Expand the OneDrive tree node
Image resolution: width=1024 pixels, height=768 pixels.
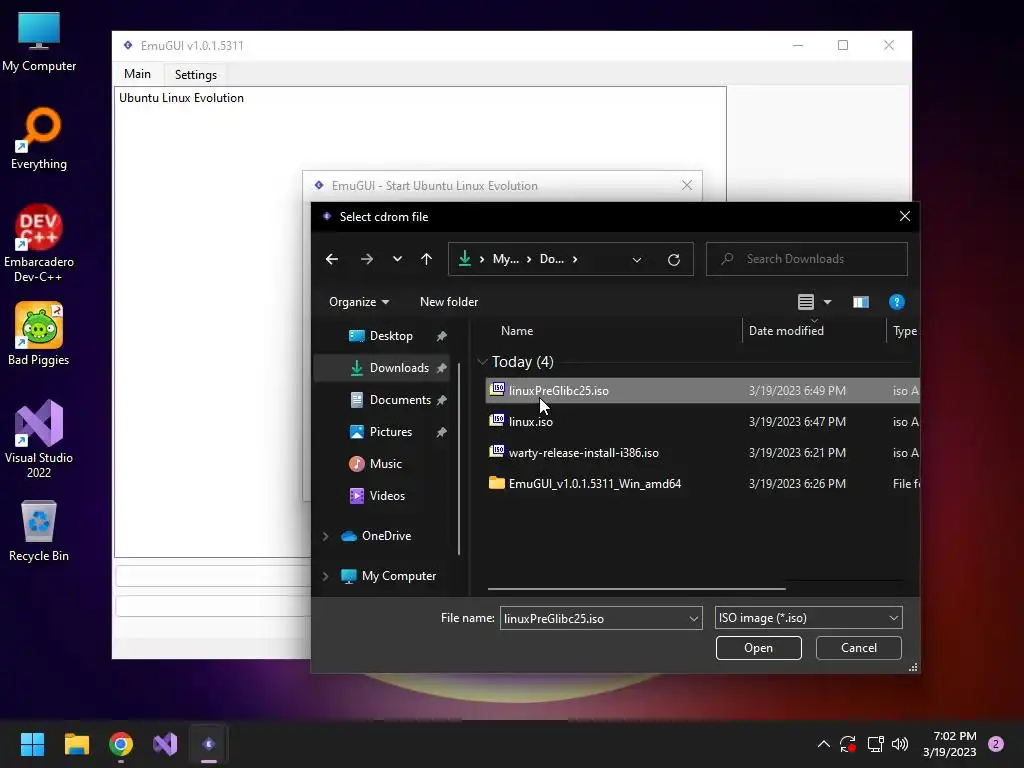pyautogui.click(x=325, y=536)
